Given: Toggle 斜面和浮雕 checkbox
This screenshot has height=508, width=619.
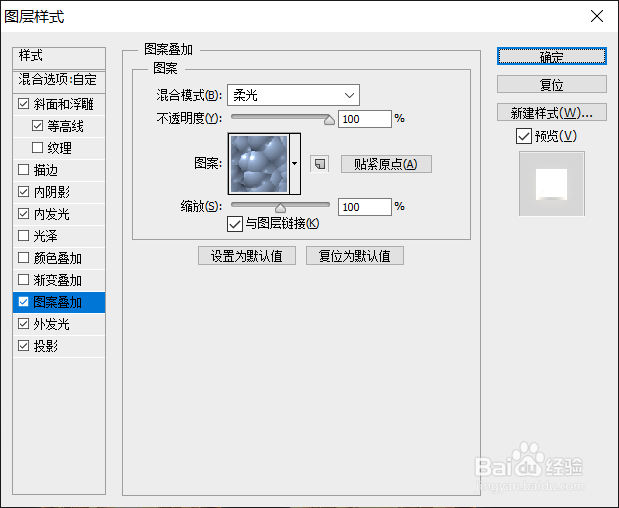Looking at the screenshot, I should coord(23,104).
